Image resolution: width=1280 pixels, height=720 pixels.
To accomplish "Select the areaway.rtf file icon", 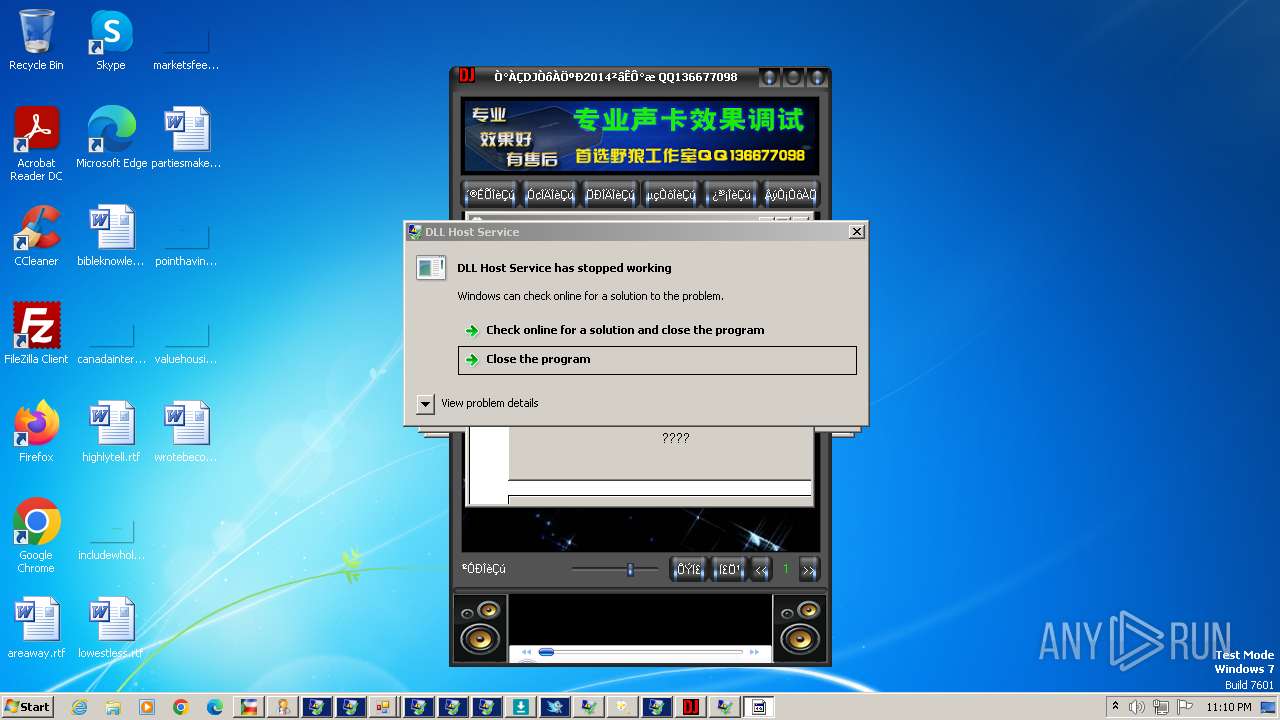I will click(36, 628).
